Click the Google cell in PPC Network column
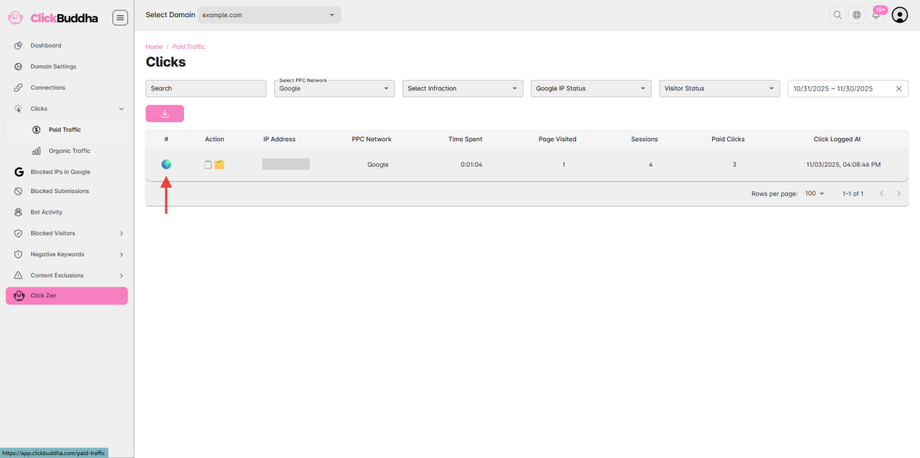This screenshot has height=458, width=920. coord(378,165)
